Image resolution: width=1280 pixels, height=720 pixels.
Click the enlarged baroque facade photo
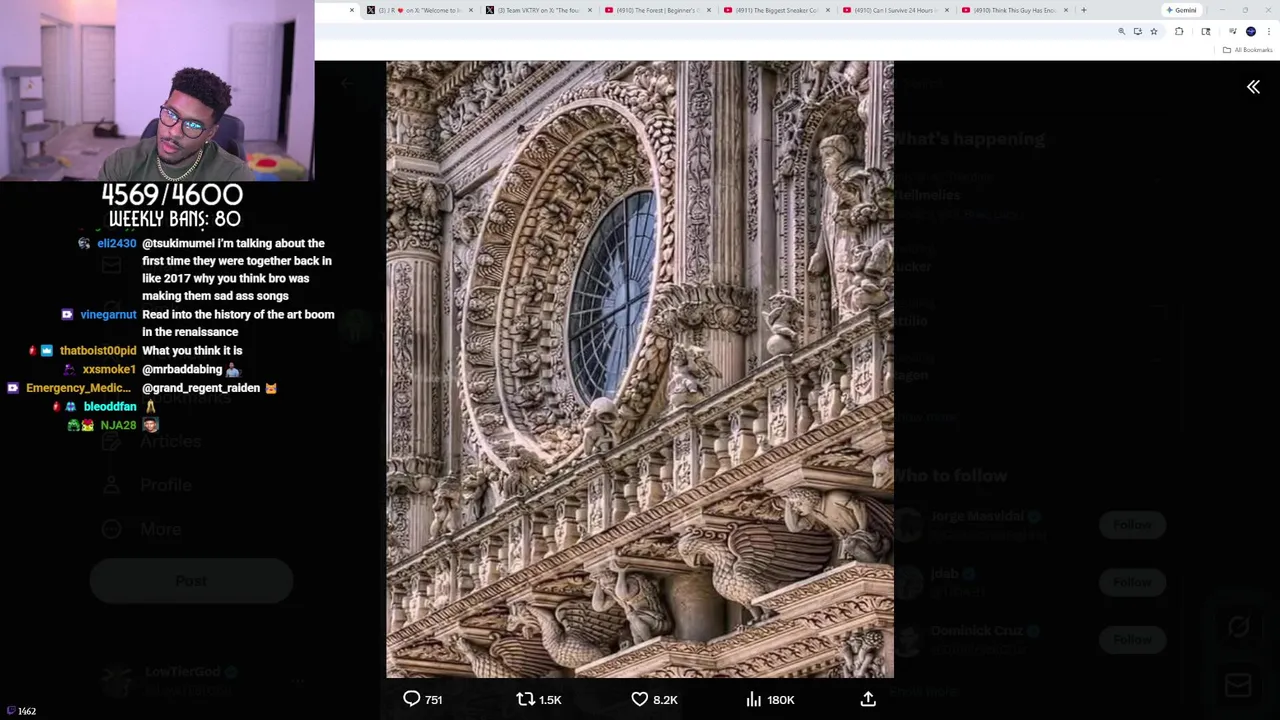(640, 369)
